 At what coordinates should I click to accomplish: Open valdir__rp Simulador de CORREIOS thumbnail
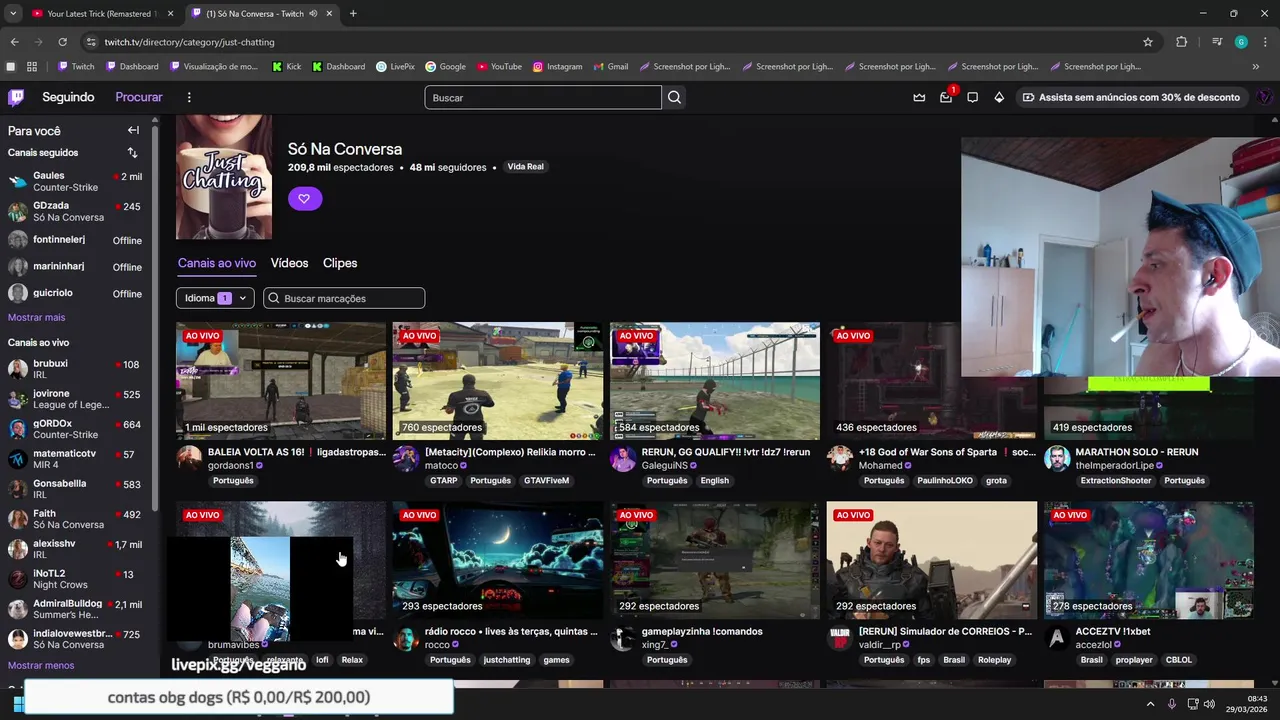[932, 560]
